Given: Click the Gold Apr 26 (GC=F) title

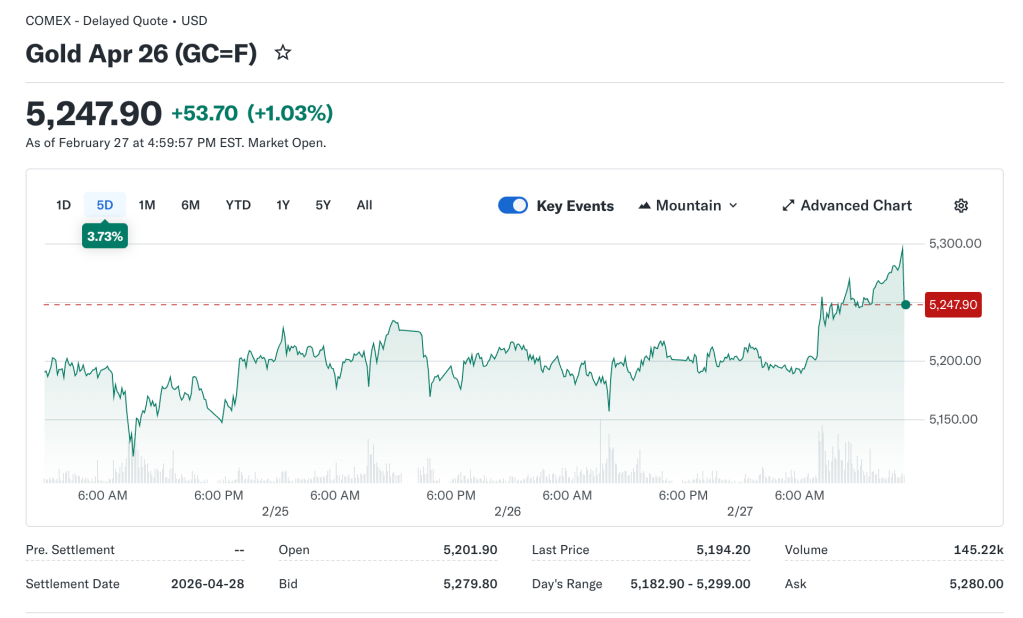Looking at the screenshot, I should tap(141, 54).
